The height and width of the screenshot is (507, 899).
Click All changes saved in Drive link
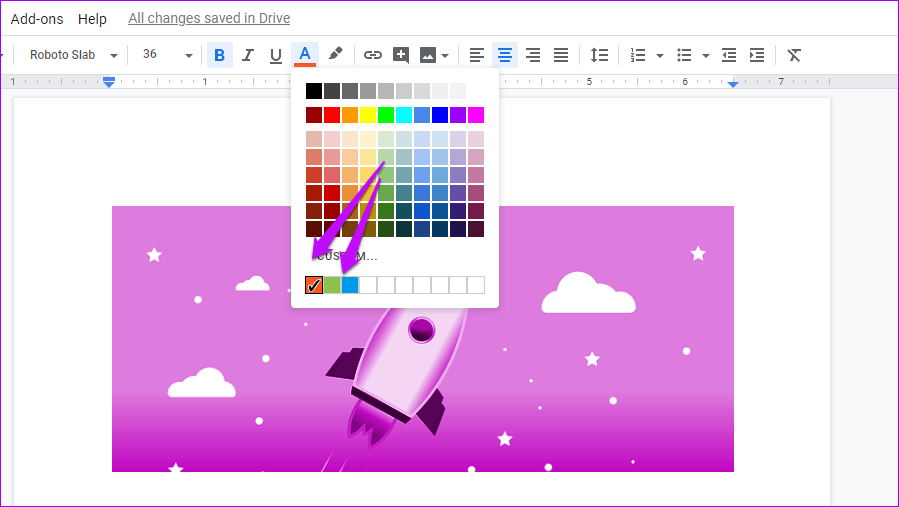pyautogui.click(x=209, y=19)
